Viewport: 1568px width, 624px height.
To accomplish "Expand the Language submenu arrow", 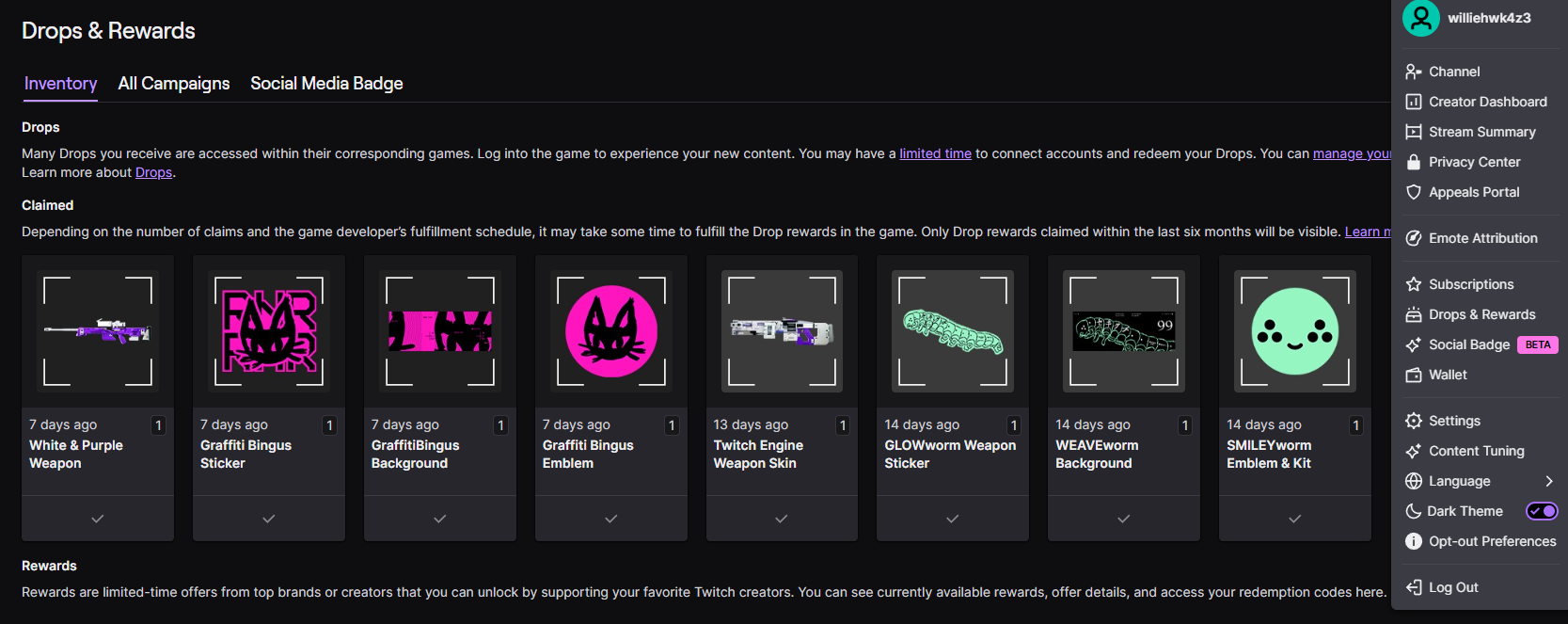I will coord(1548,481).
